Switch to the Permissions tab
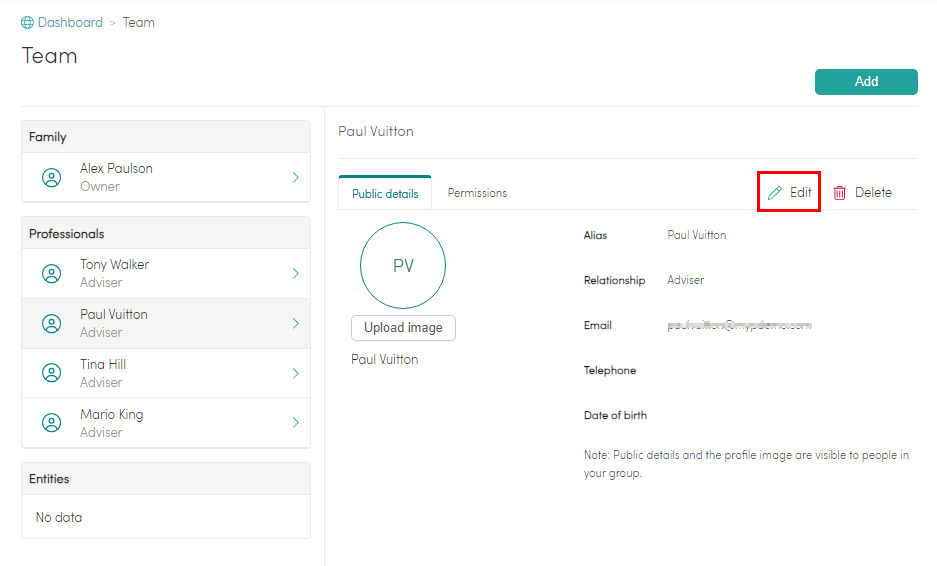This screenshot has width=937, height=566. 477,193
